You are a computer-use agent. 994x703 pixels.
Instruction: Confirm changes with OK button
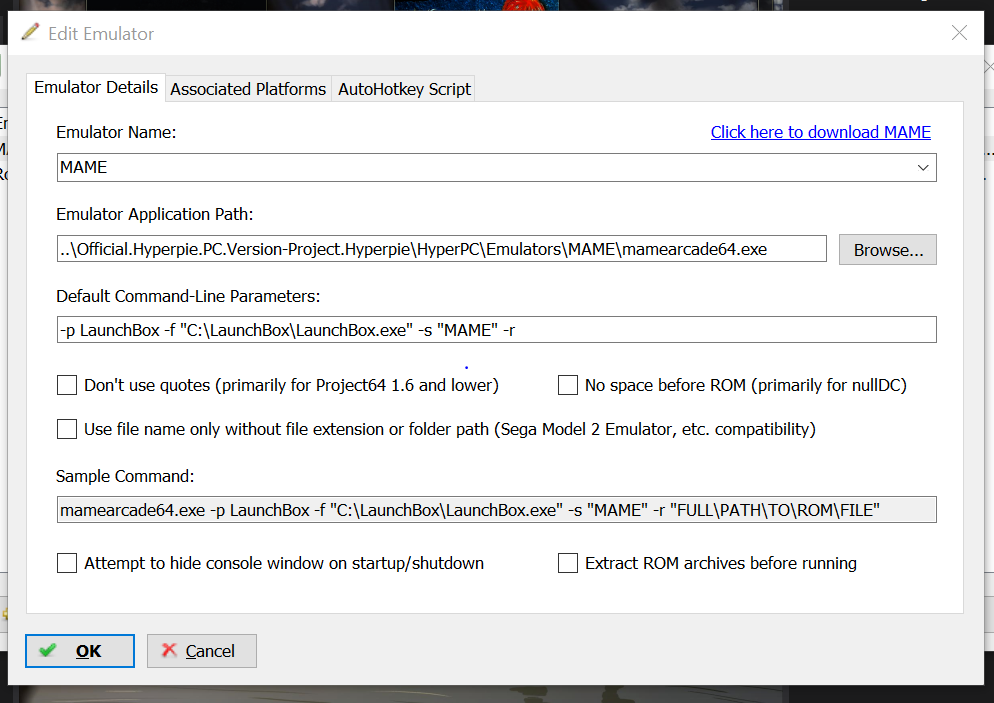click(x=80, y=651)
